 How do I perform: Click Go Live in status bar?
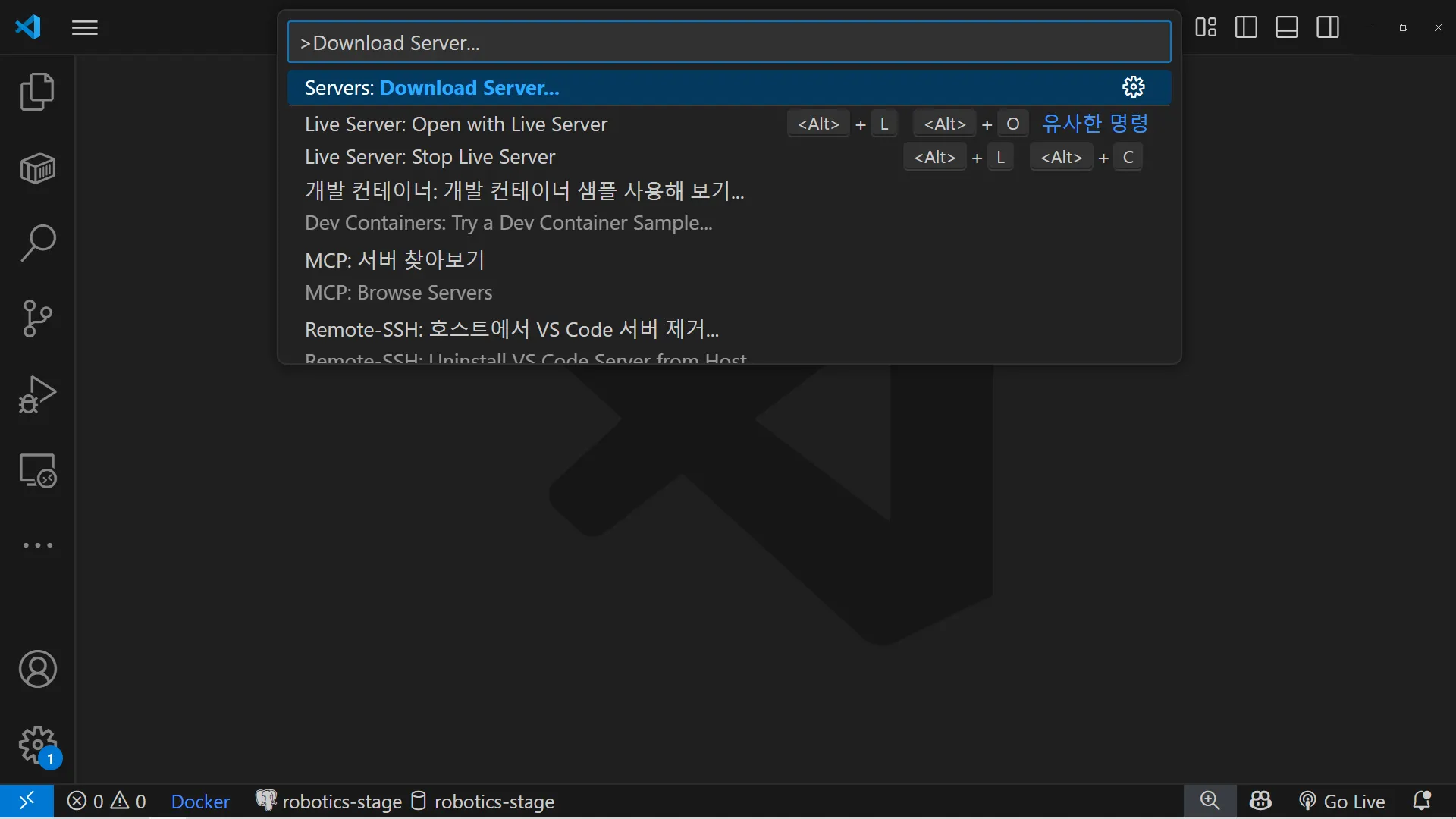[1342, 802]
